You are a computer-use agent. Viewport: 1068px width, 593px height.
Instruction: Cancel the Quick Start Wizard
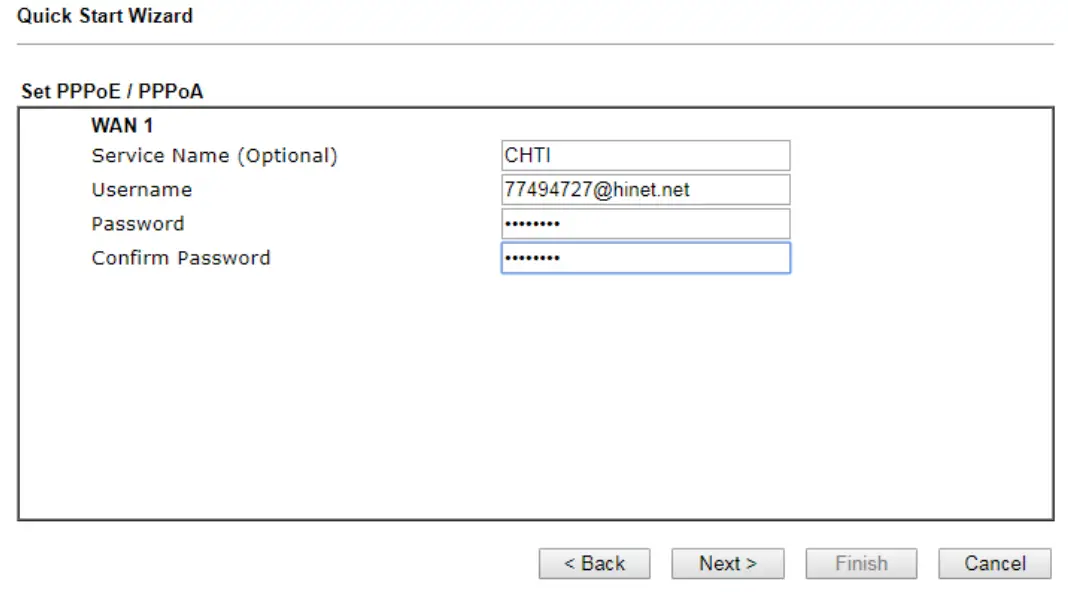click(x=994, y=564)
